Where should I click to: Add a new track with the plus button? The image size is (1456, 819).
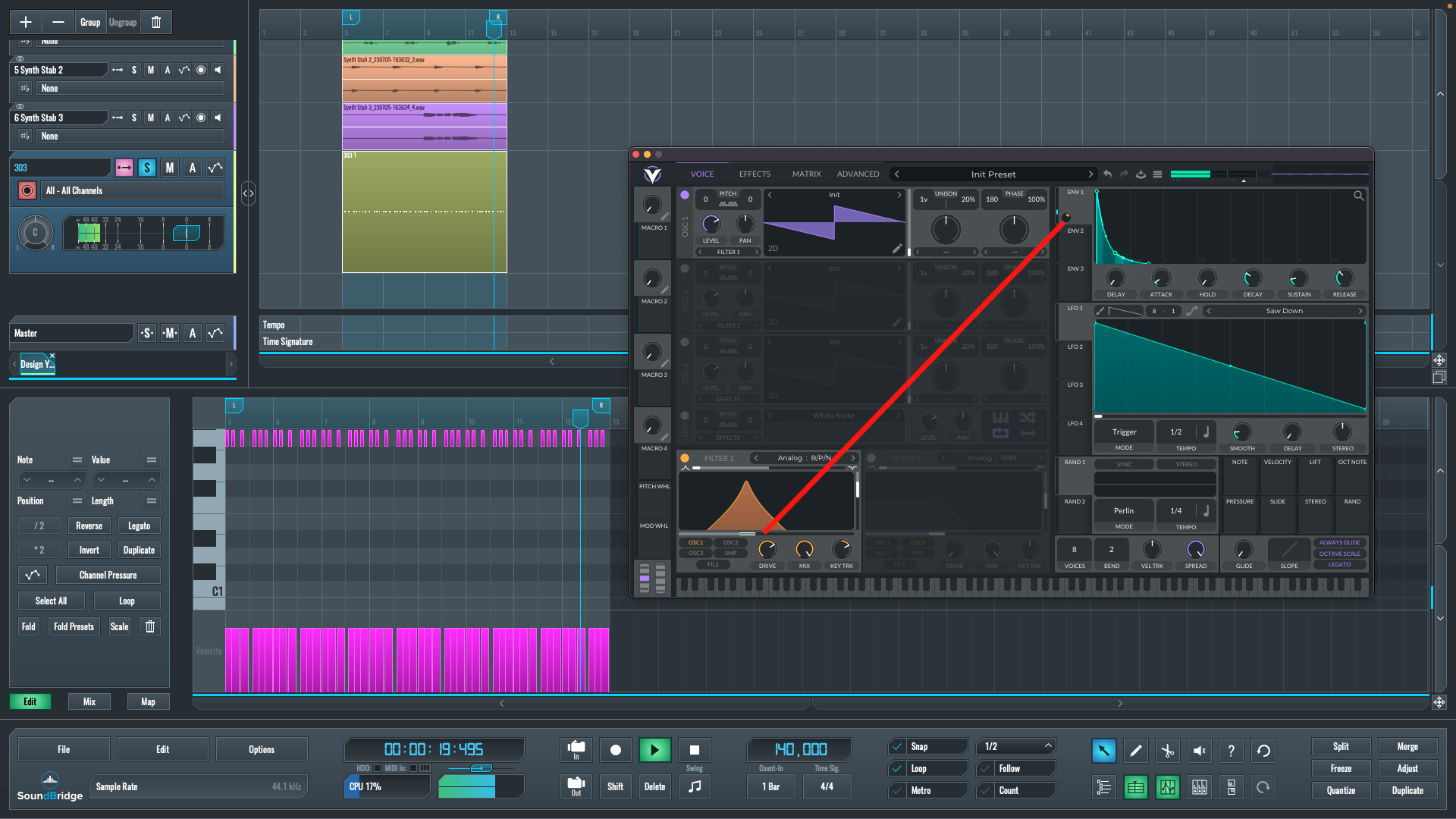click(x=26, y=22)
